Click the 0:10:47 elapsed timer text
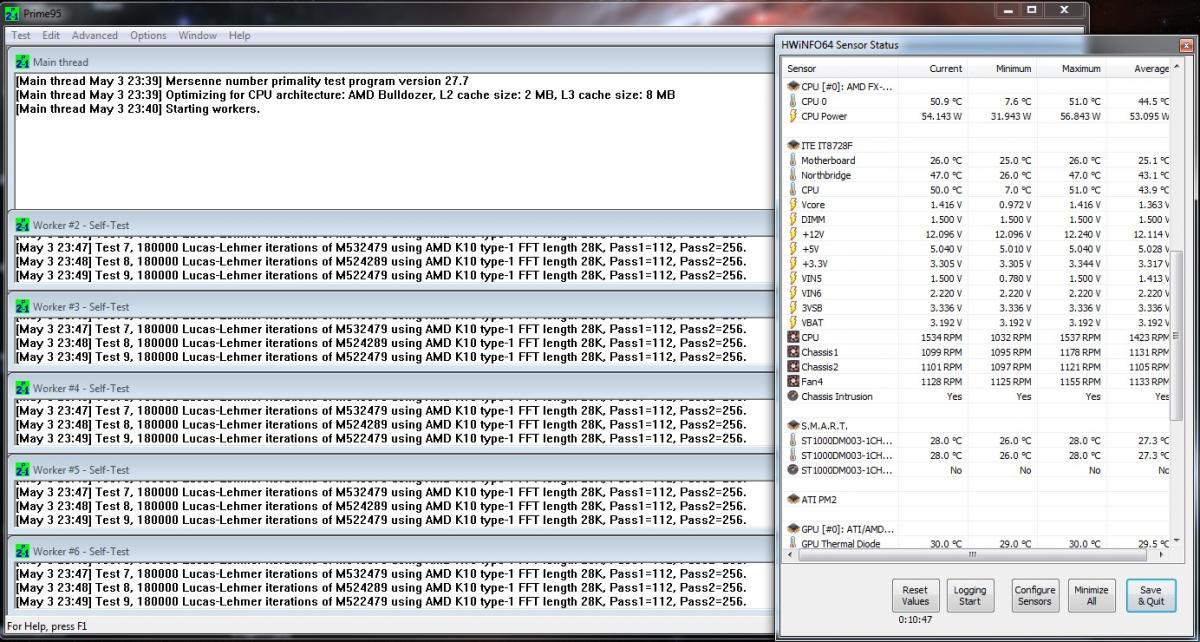 point(915,622)
